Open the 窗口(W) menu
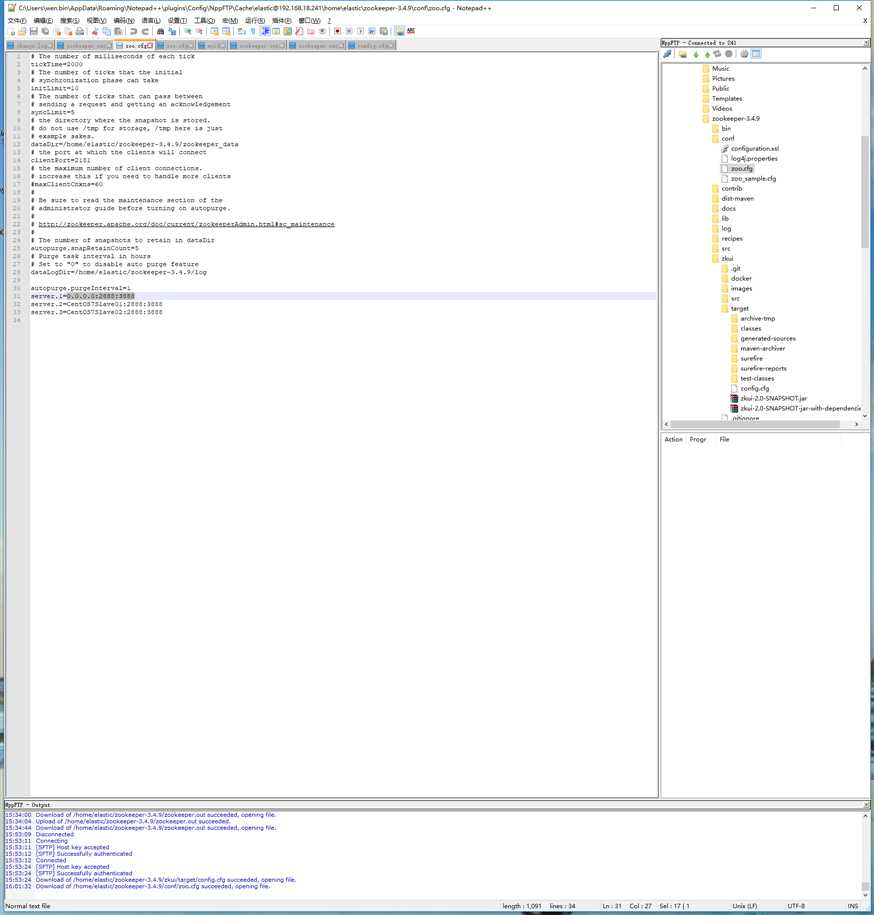Screen dimensions: 874x915 tap(309, 20)
